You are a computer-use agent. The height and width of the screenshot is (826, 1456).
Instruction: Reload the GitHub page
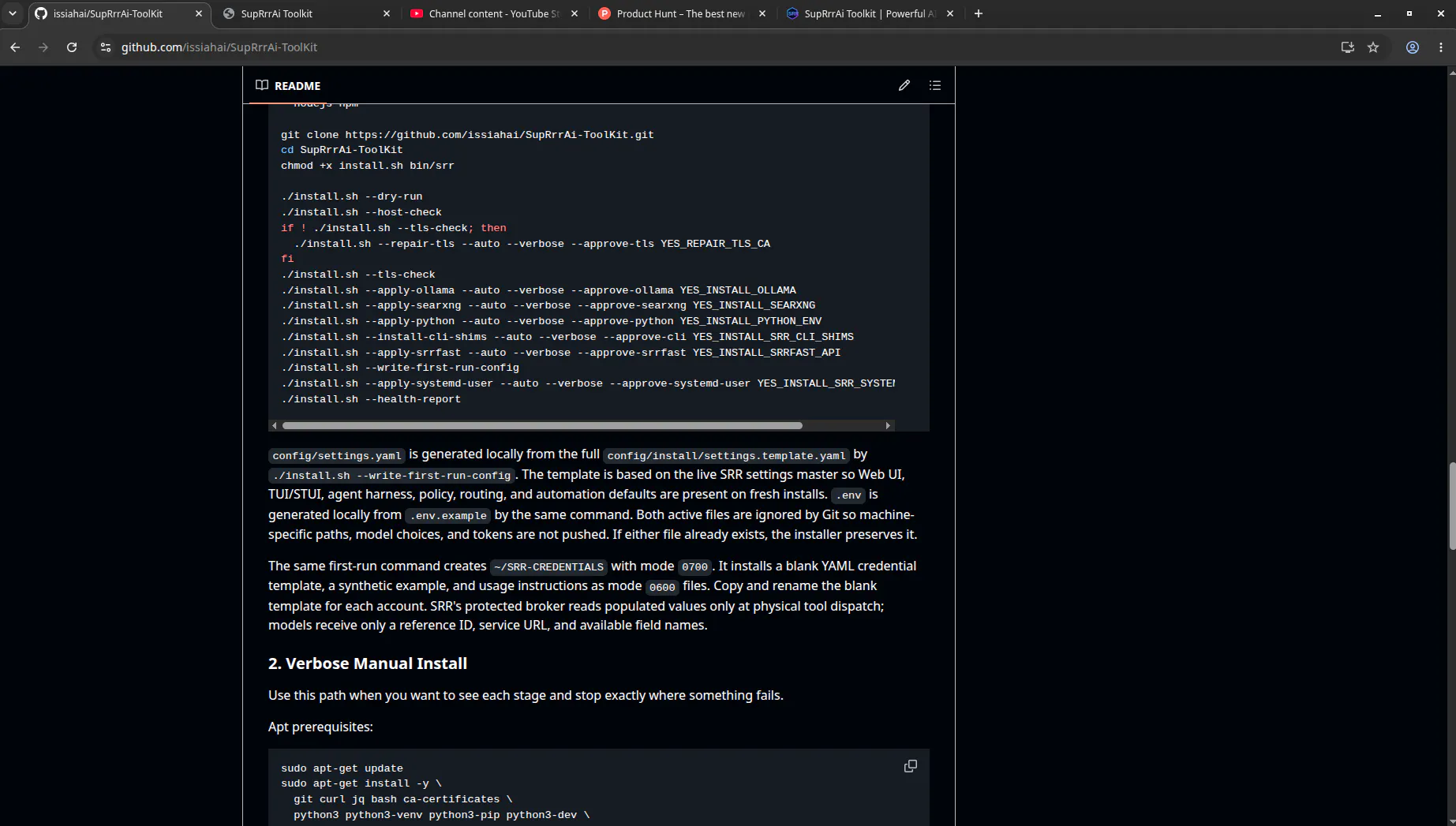(72, 47)
